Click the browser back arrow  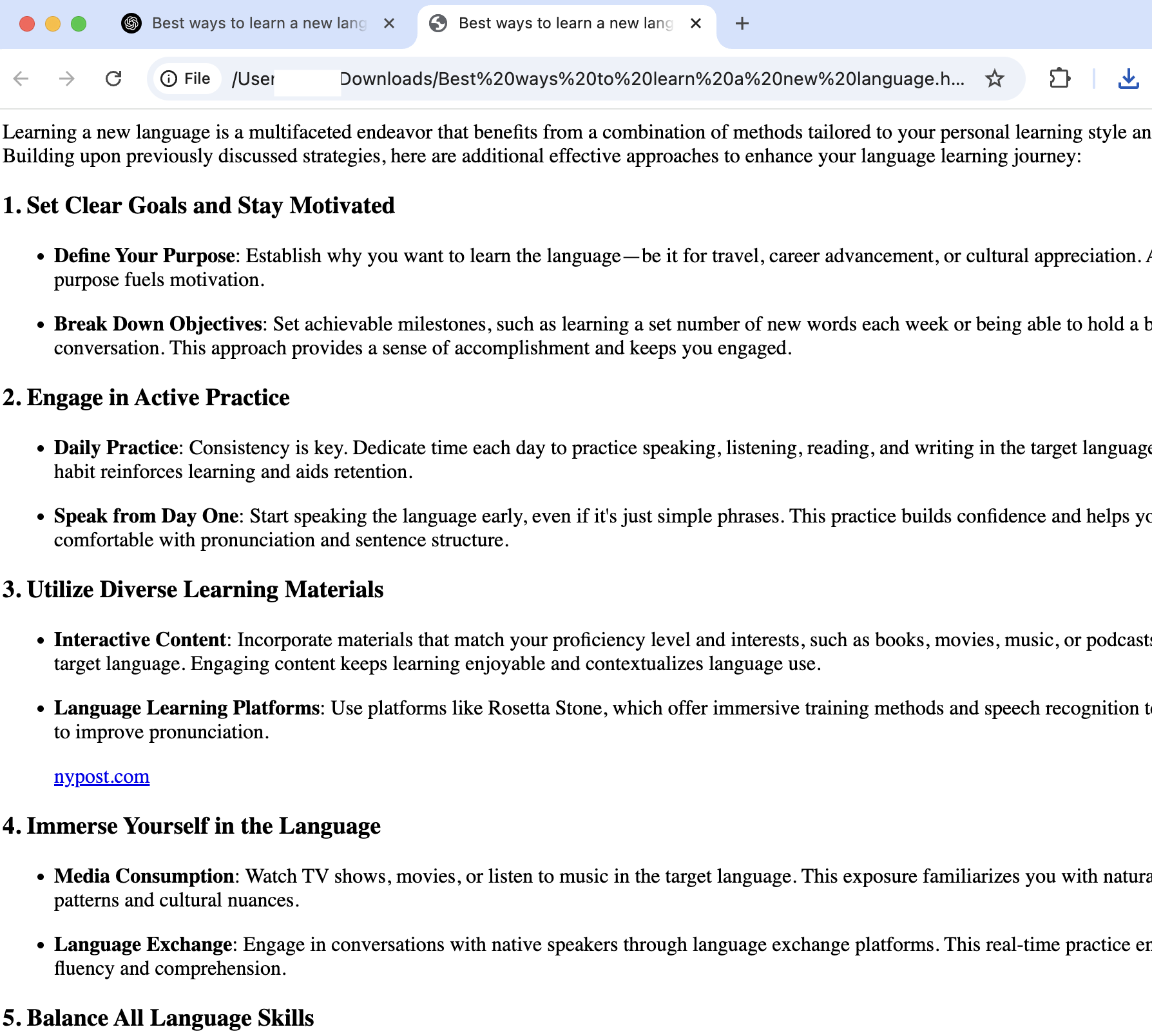tap(21, 79)
